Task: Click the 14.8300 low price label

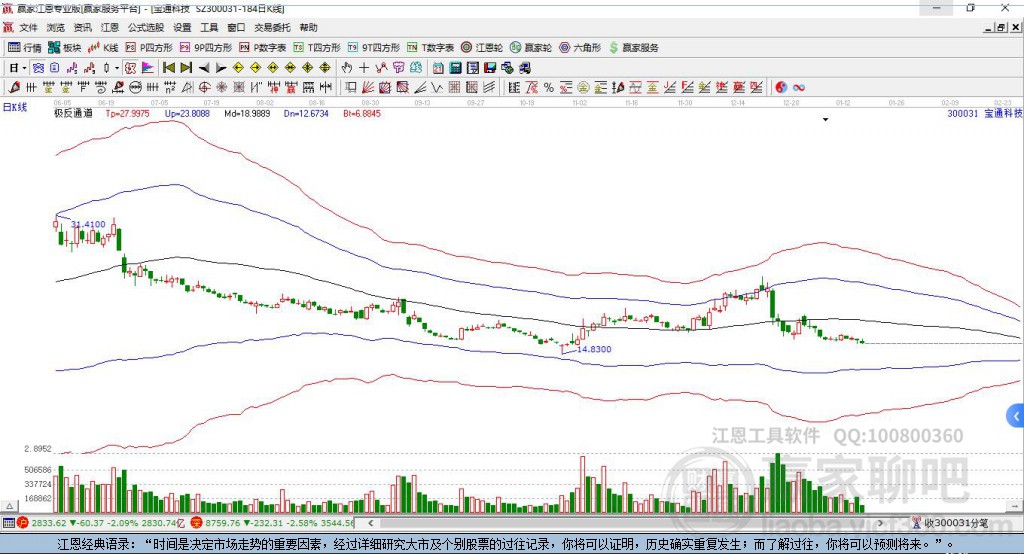Action: point(594,350)
